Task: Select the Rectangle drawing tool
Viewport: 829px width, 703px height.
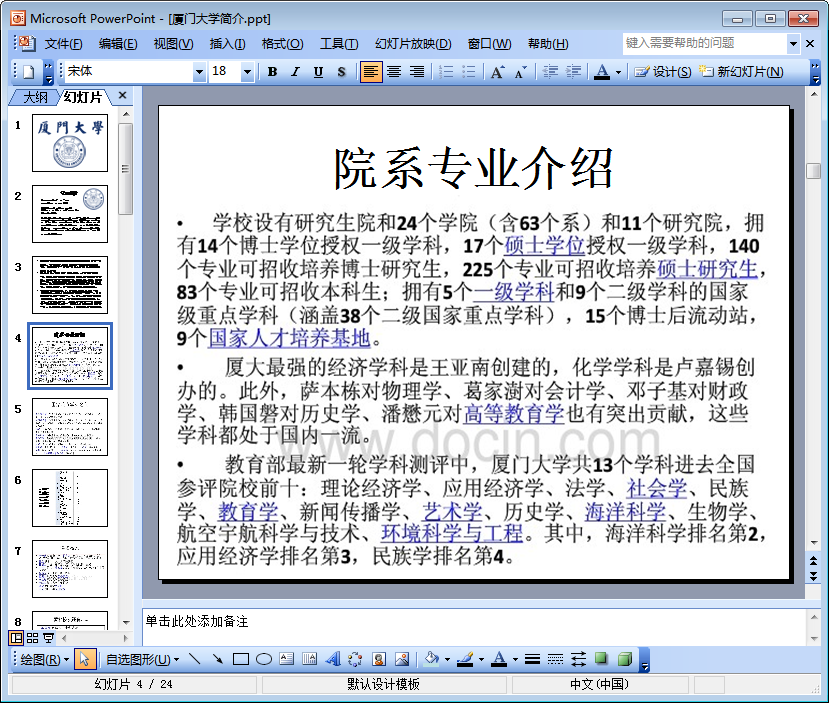Action: 241,659
